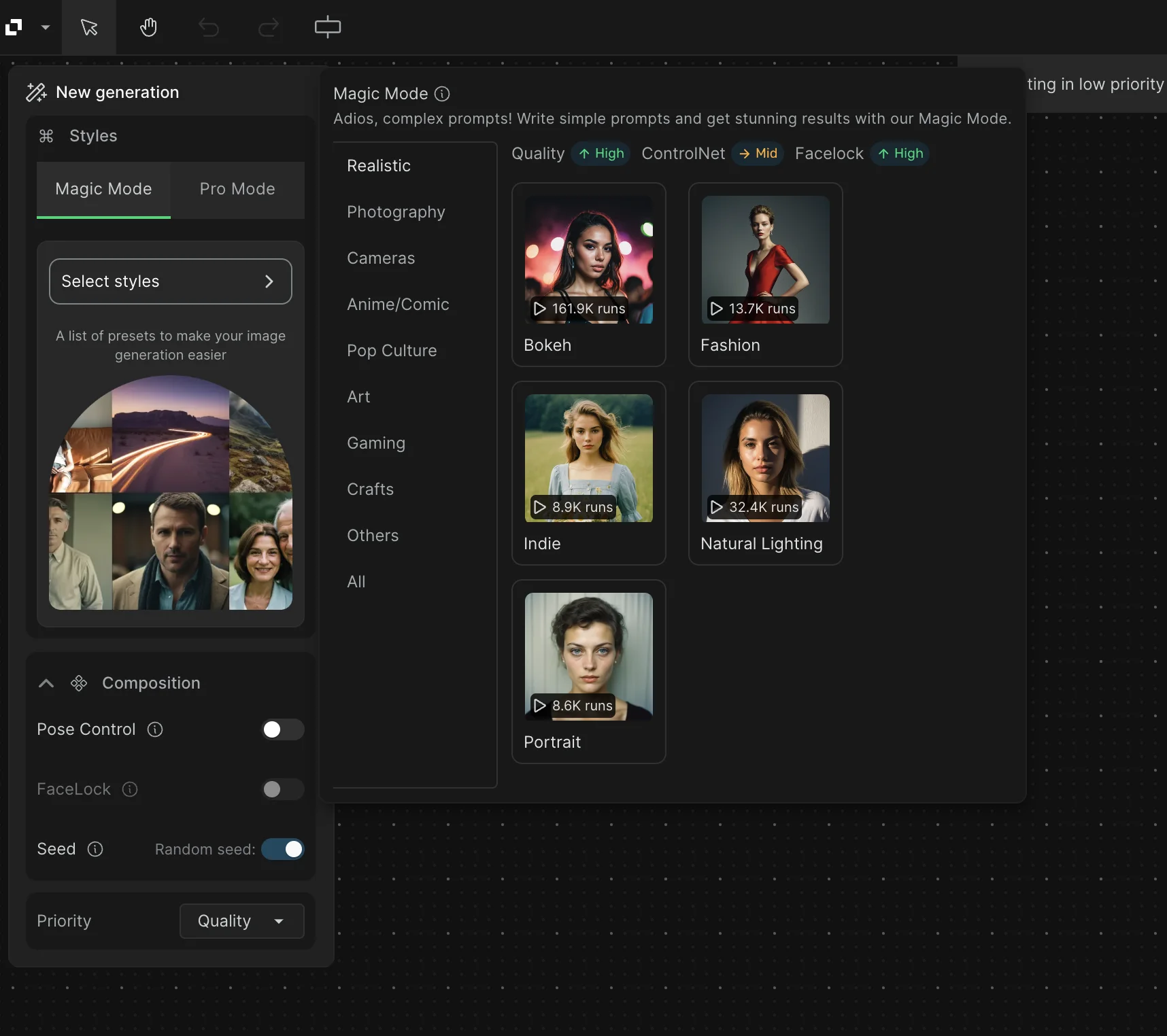1167x1036 pixels.
Task: Toggle the Pose Control switch
Action: (283, 729)
